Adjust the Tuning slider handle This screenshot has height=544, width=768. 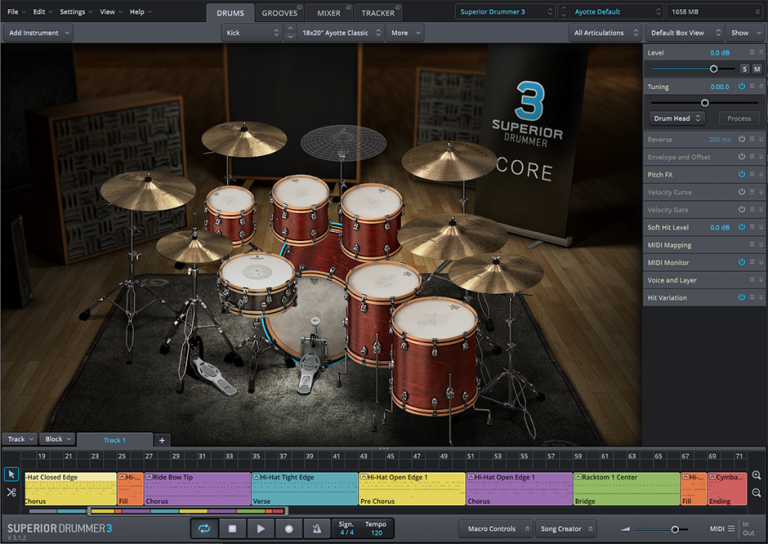click(x=705, y=103)
